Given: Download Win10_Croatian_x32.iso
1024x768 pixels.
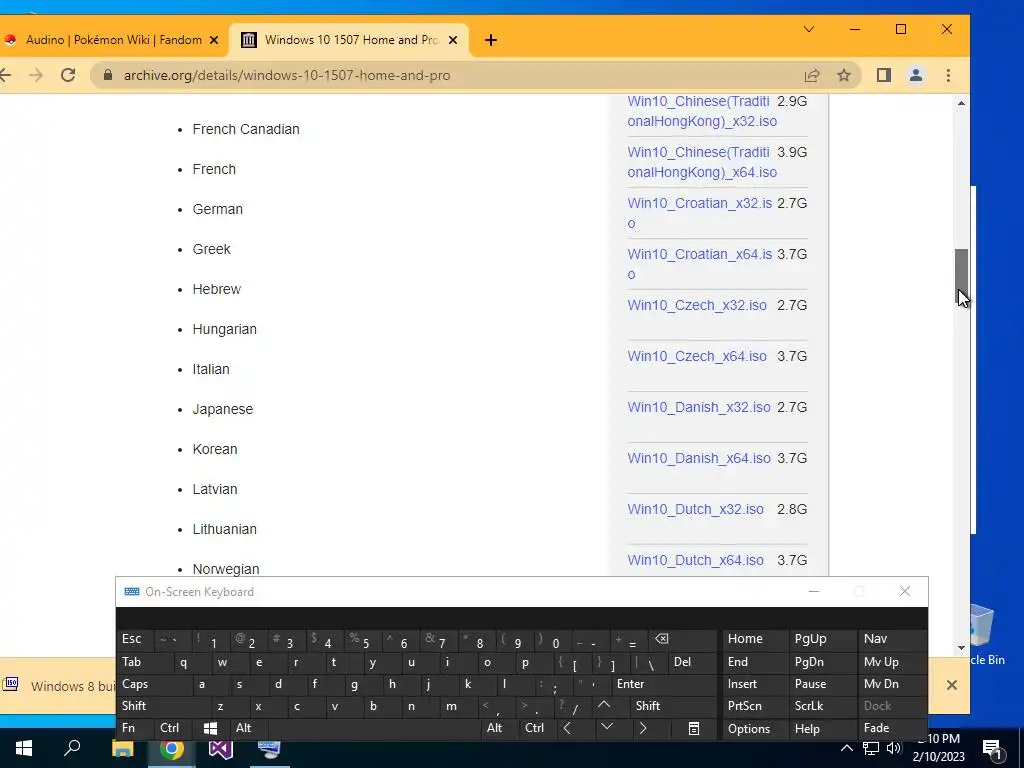Looking at the screenshot, I should coord(699,213).
